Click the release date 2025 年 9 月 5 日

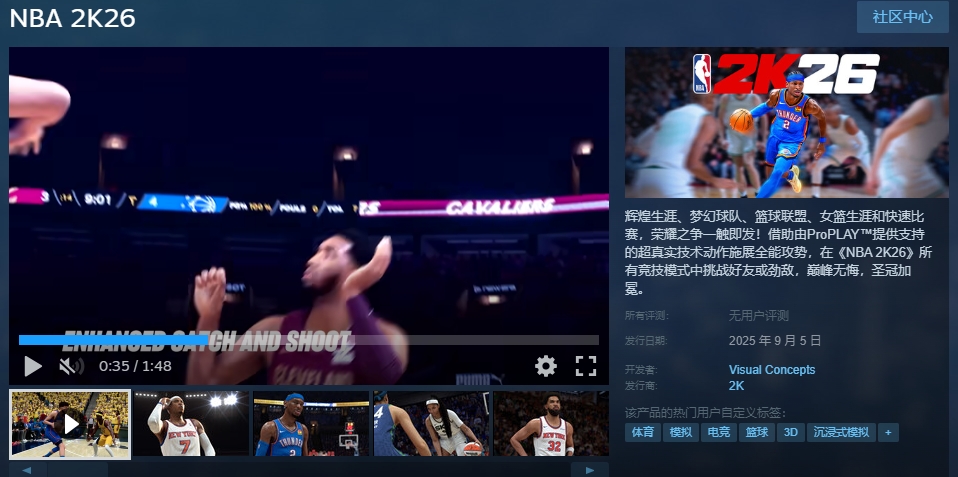pos(774,340)
